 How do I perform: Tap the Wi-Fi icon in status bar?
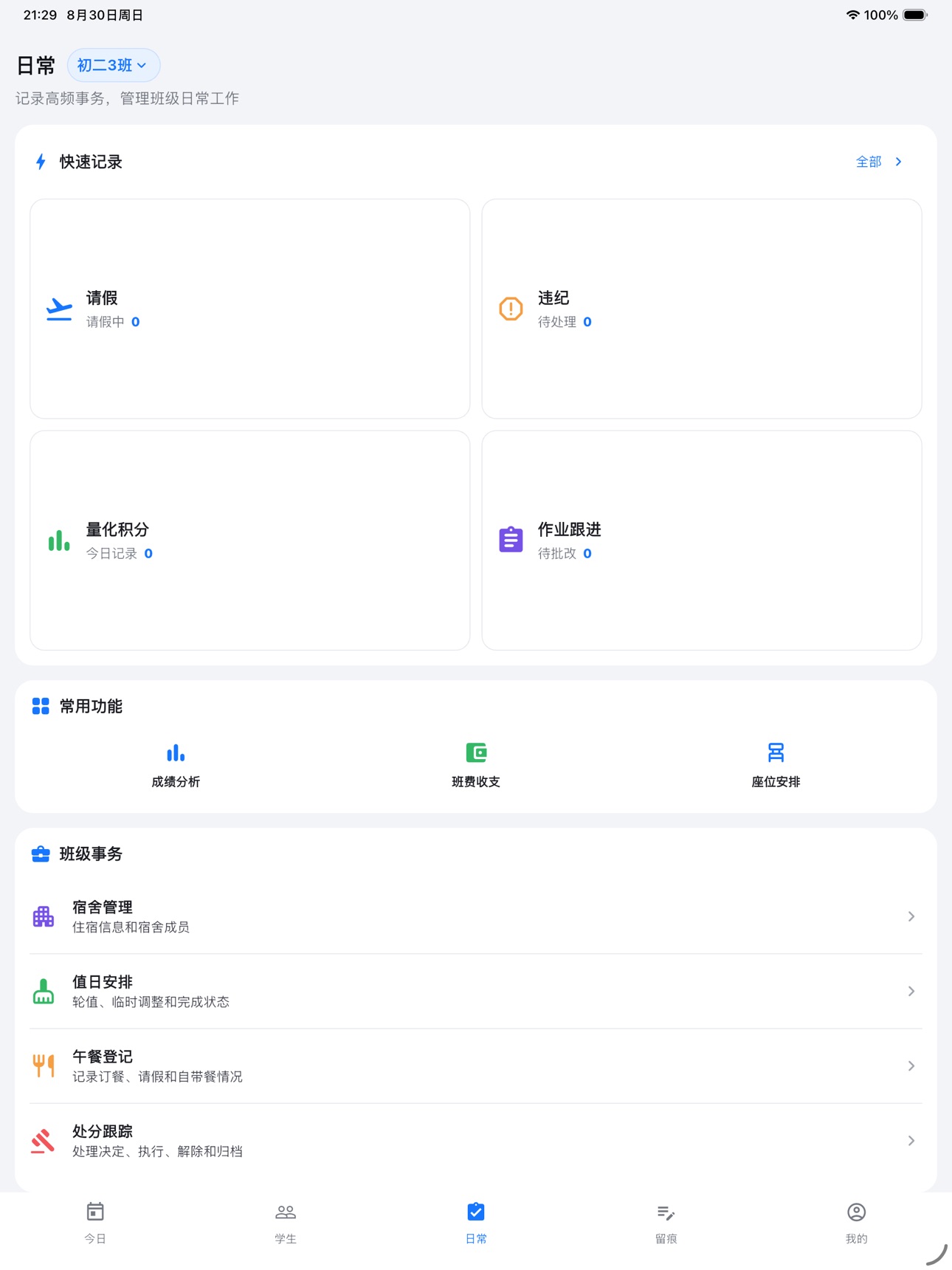click(x=852, y=15)
